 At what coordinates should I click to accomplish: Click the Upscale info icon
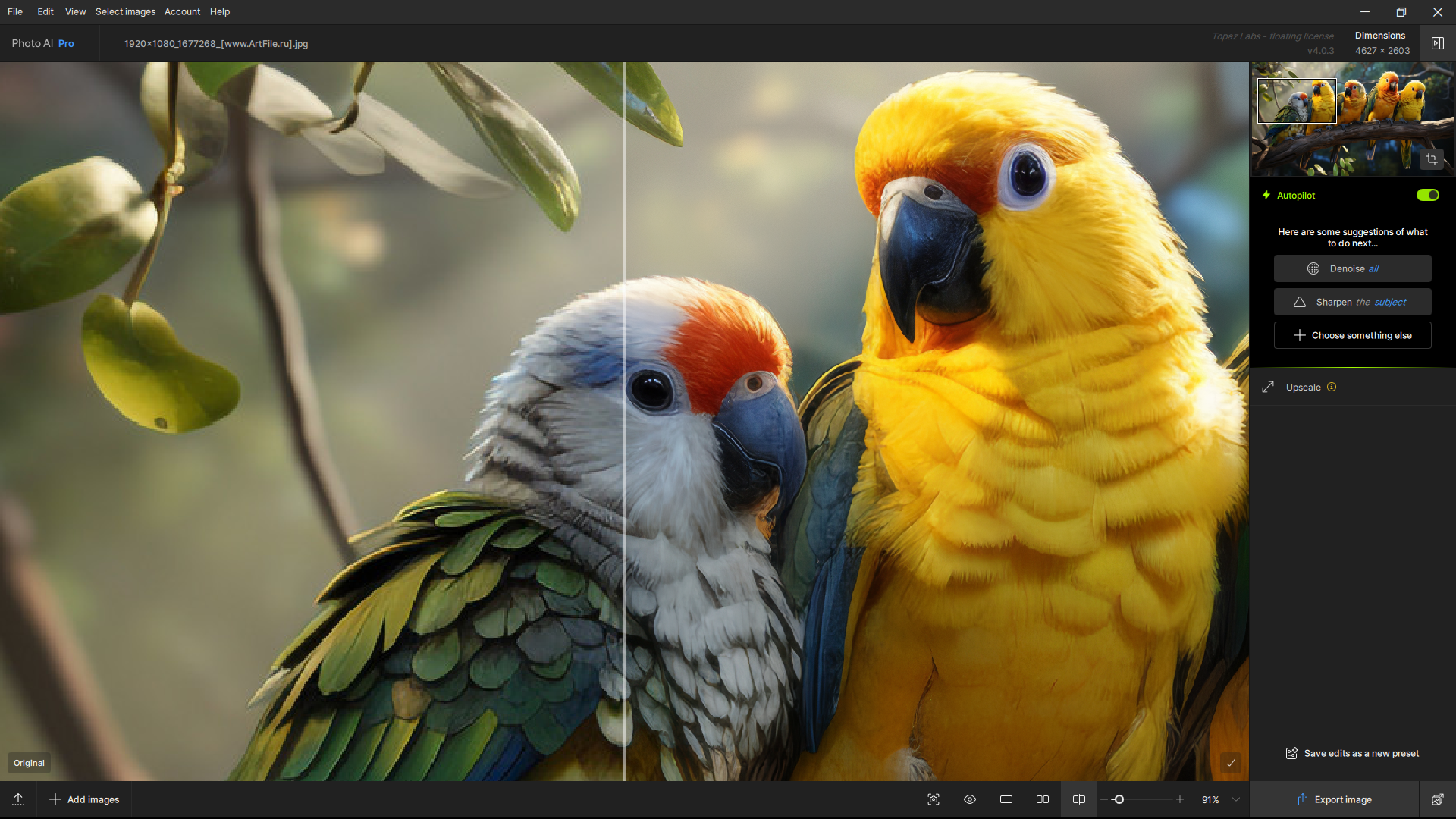1332,387
